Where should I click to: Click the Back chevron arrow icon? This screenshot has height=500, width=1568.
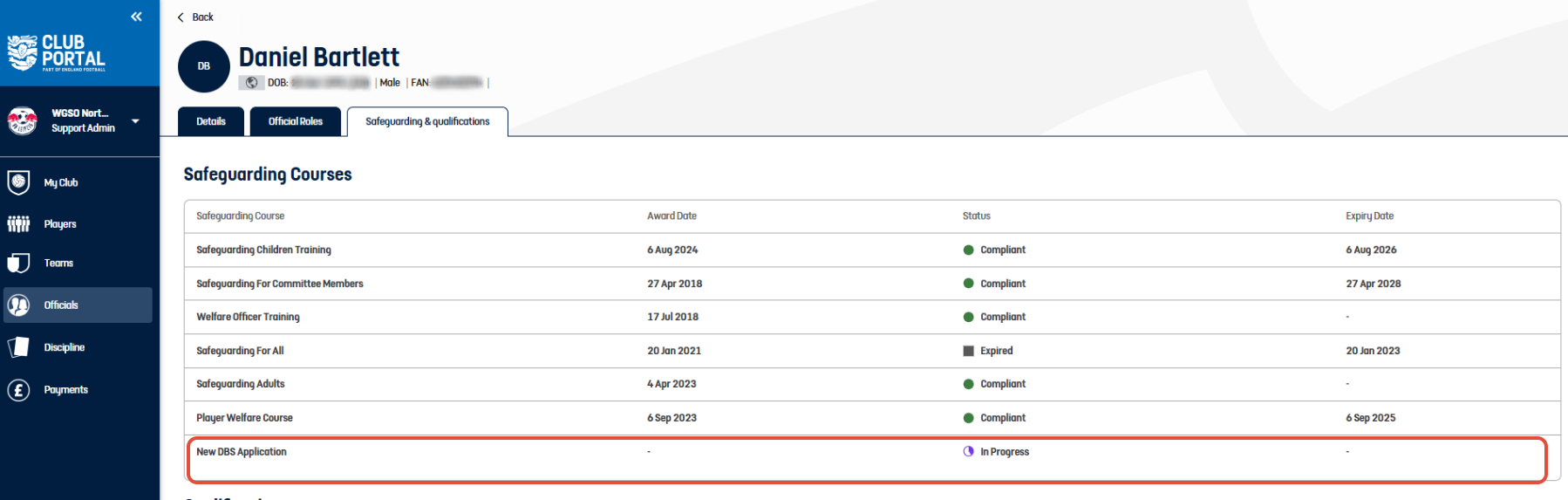(181, 17)
